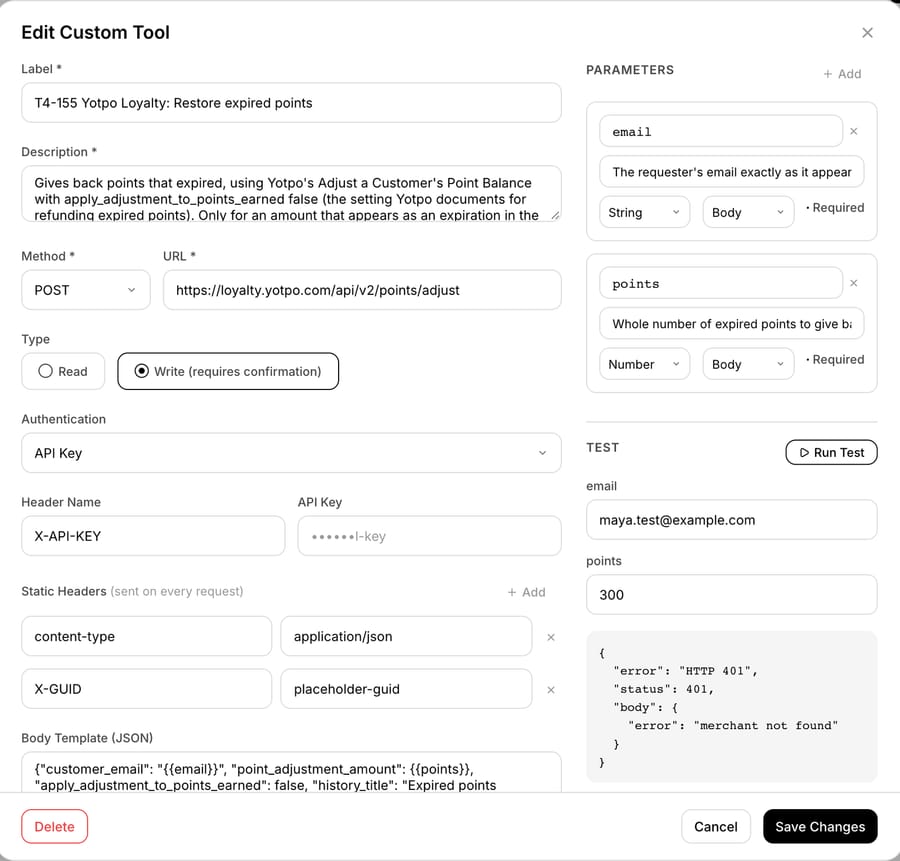The height and width of the screenshot is (861, 900).
Task: Edit the email parameter name field
Action: 720,131
